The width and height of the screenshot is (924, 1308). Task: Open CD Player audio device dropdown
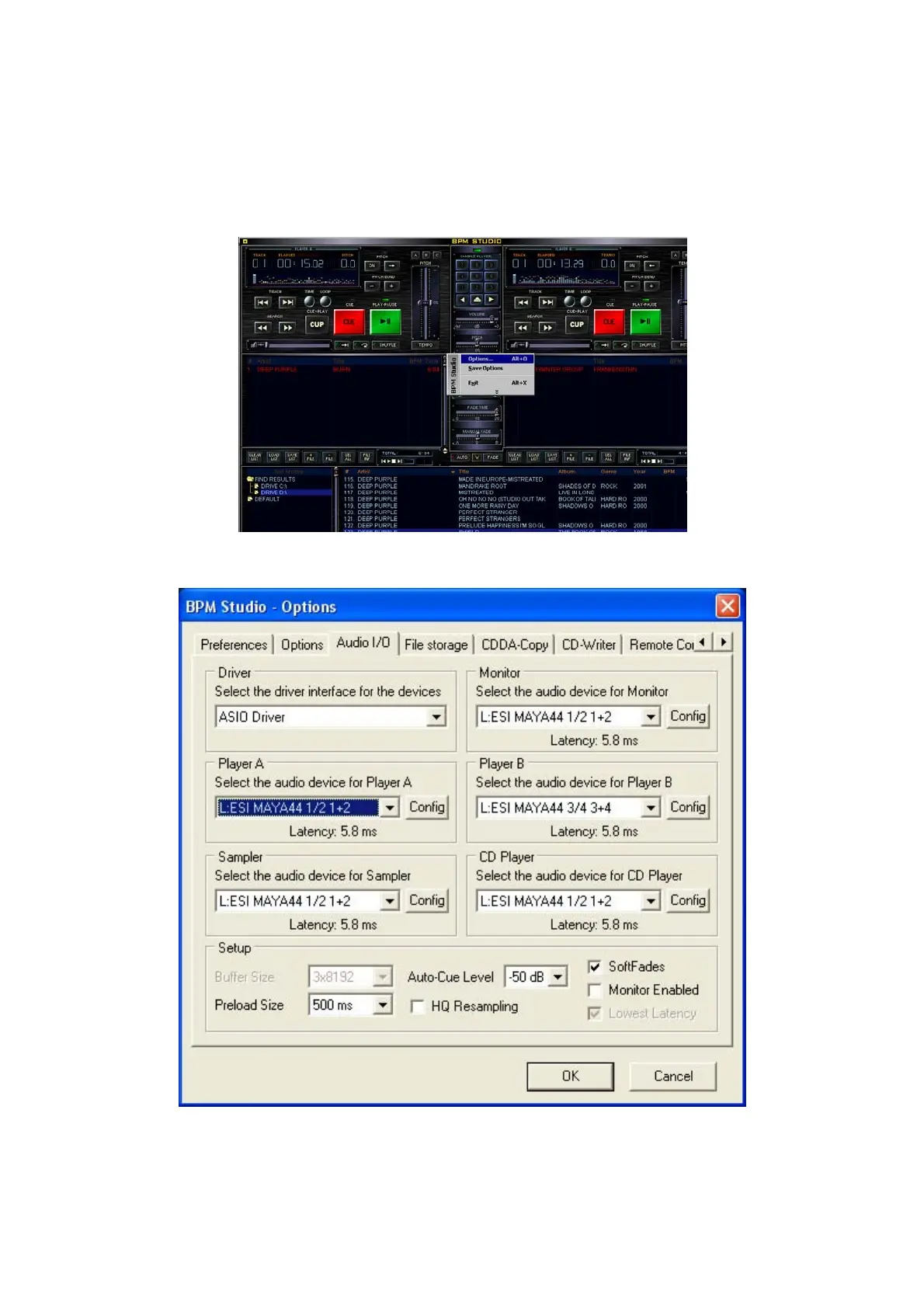(x=651, y=901)
